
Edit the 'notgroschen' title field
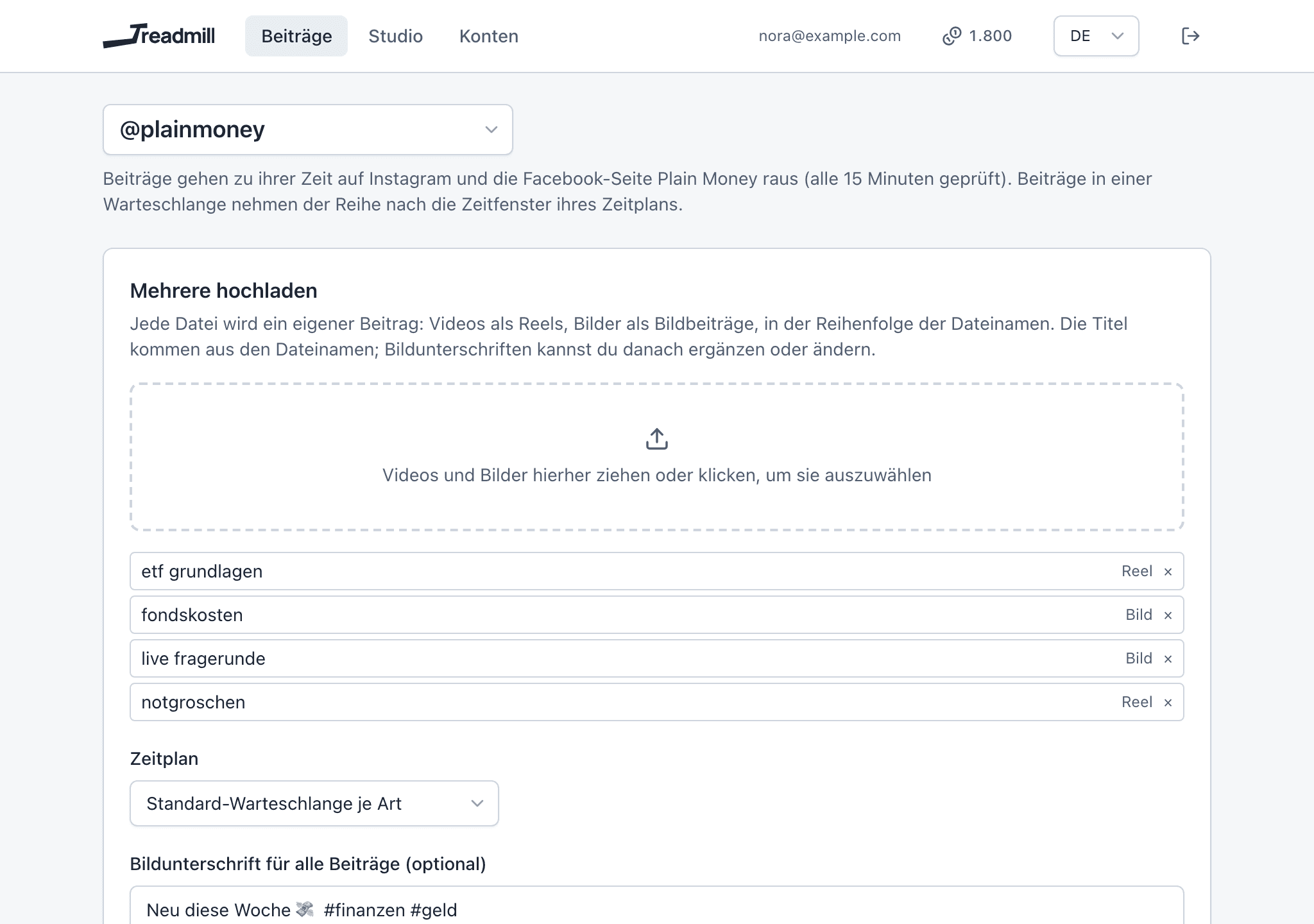(657, 702)
